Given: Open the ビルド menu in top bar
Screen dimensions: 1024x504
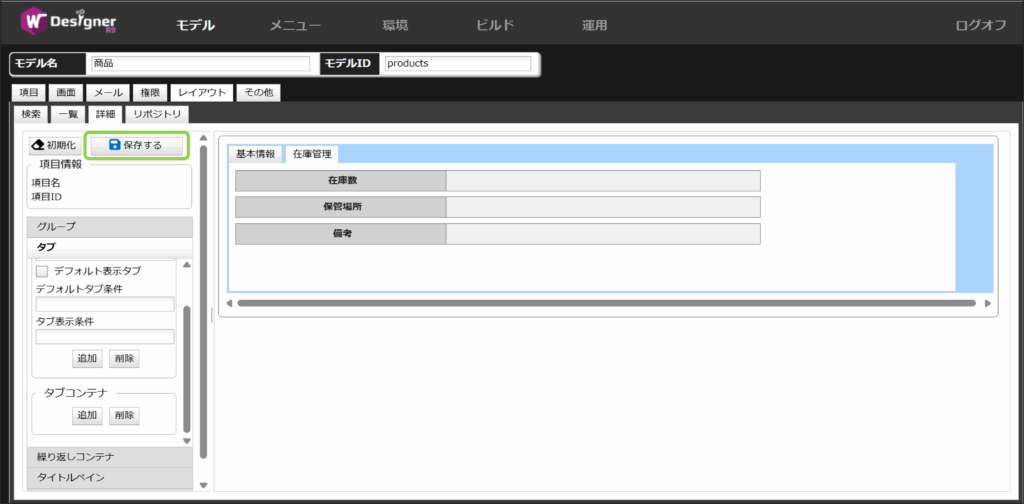Looking at the screenshot, I should click(x=495, y=25).
